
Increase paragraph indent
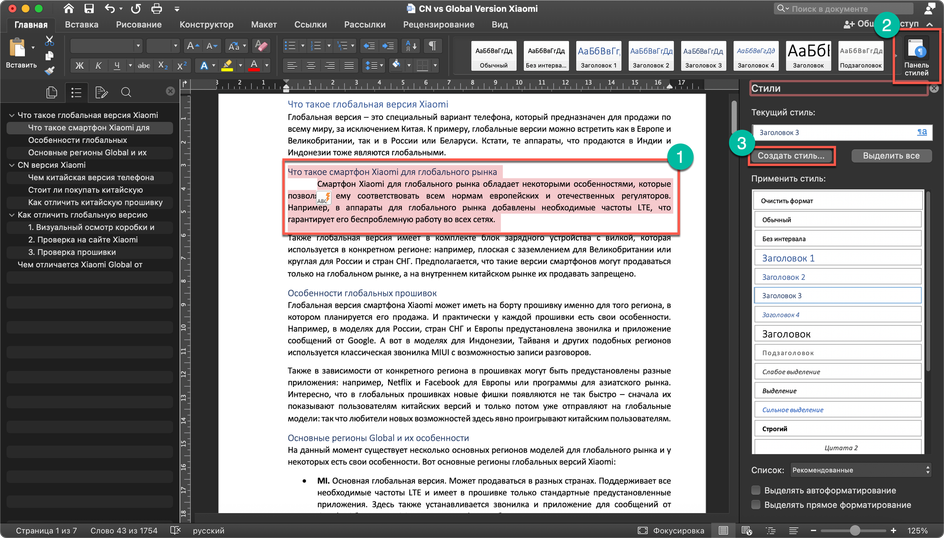[x=388, y=46]
